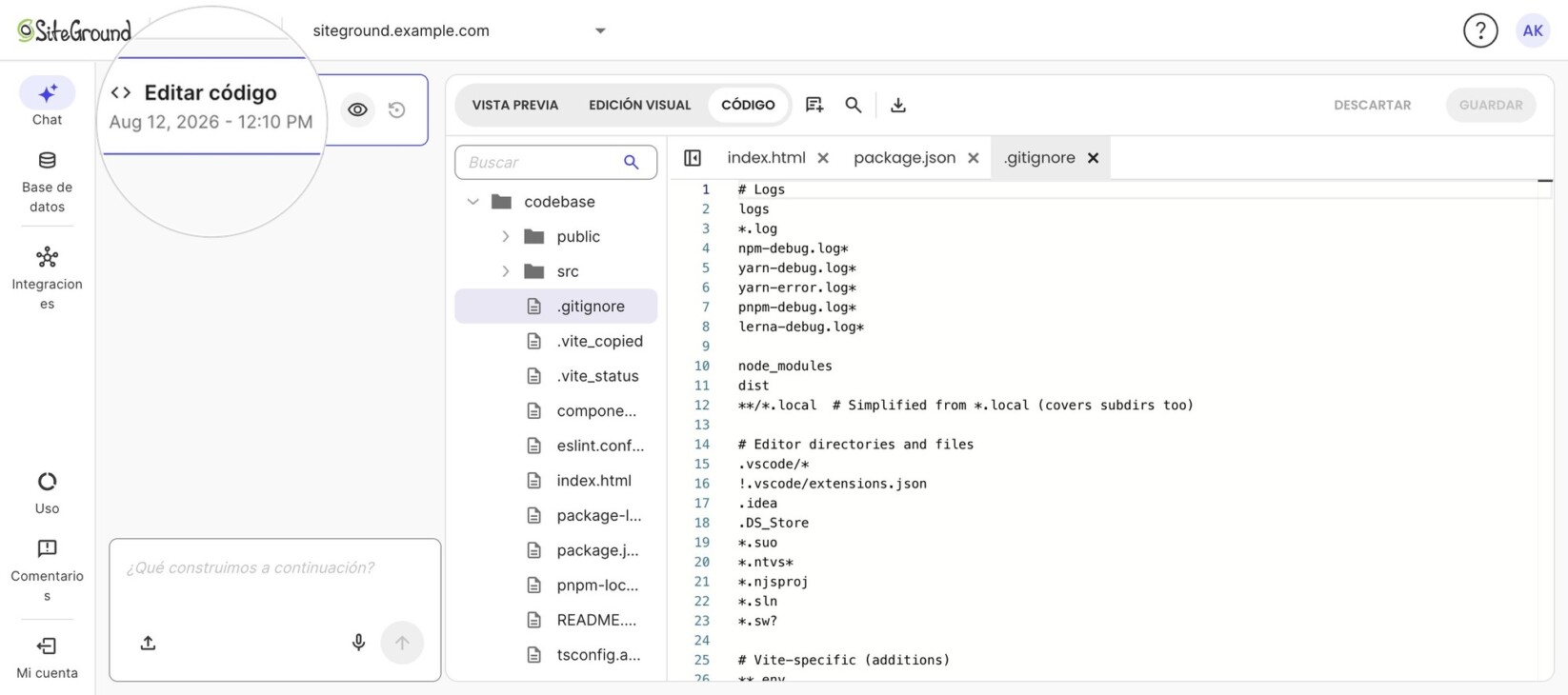Image resolution: width=1568 pixels, height=695 pixels.
Task: Click the download code icon
Action: (x=898, y=105)
